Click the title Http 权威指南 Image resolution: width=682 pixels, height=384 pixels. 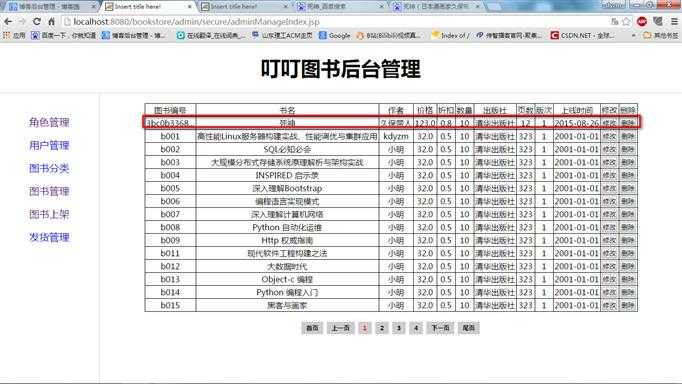pyautogui.click(x=287, y=240)
